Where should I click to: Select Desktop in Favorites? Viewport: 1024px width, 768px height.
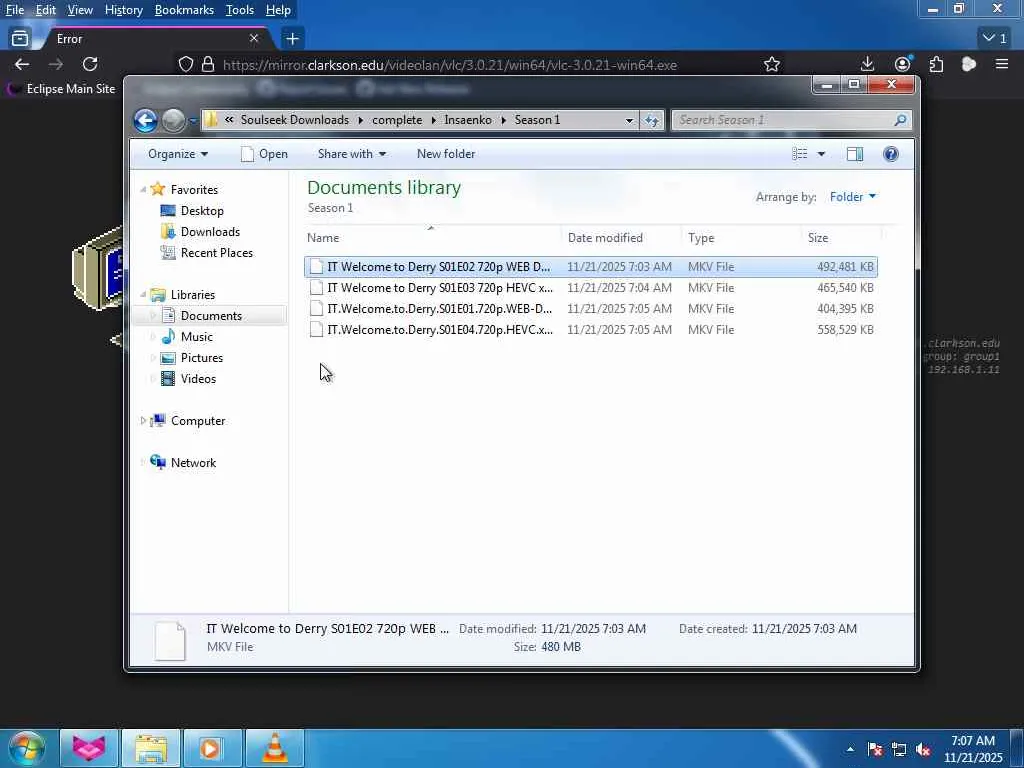click(x=202, y=211)
